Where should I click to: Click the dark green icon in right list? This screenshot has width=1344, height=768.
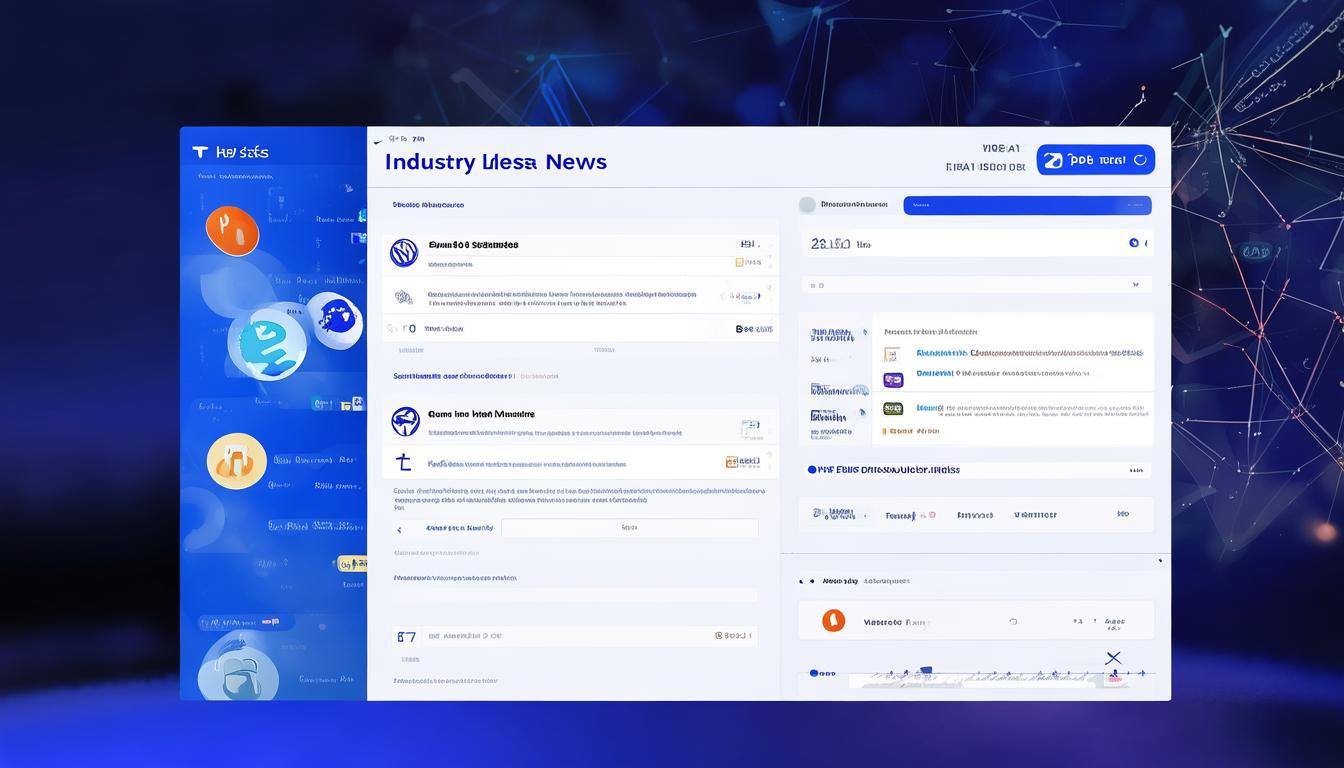pyautogui.click(x=893, y=408)
